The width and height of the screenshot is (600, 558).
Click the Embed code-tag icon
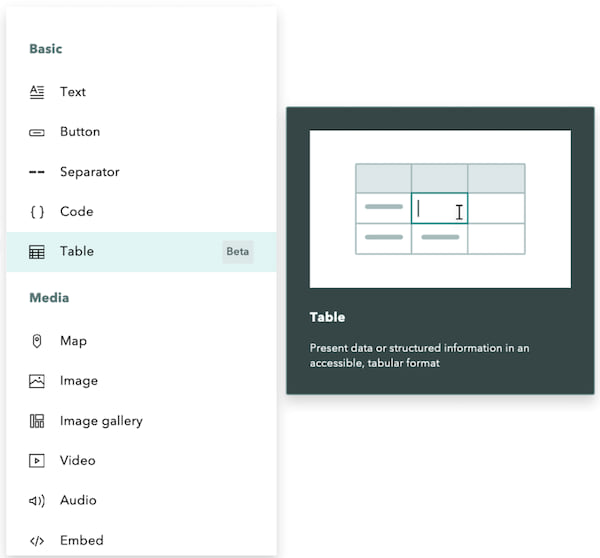coord(37,540)
